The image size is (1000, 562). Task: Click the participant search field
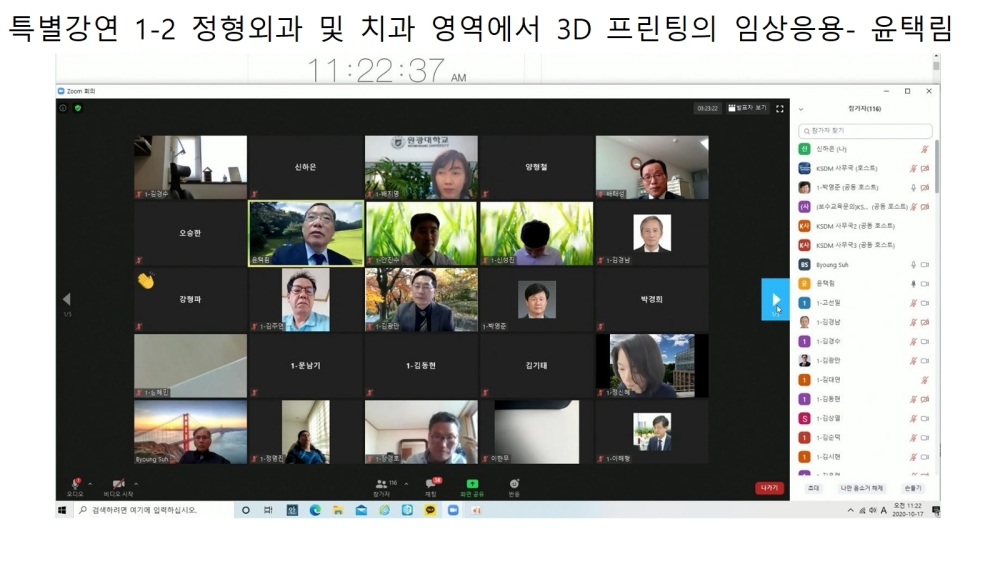(x=866, y=131)
